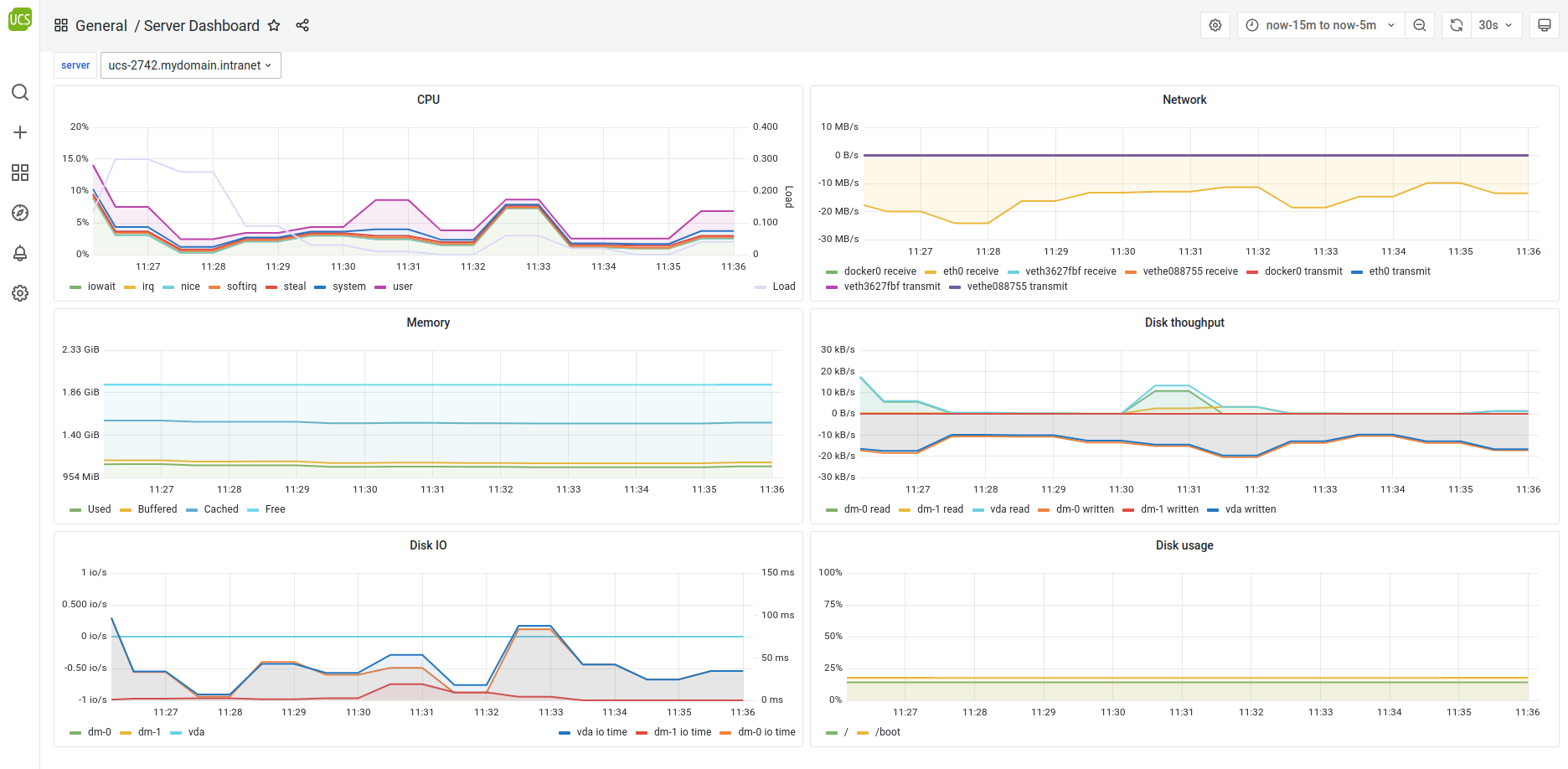Toggle dm-0 written in Disk thoughput legend

[1085, 509]
